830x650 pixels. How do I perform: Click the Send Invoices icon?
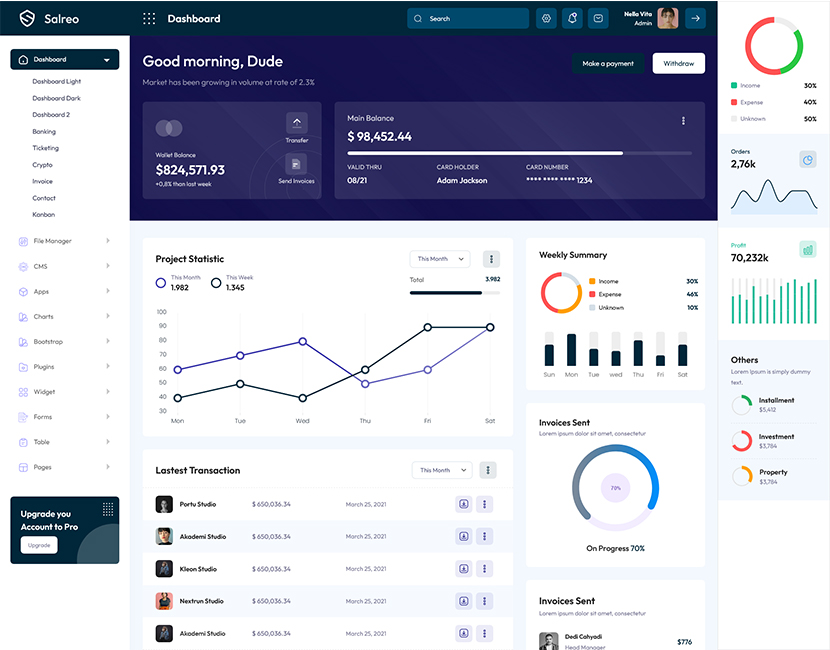pos(296,164)
